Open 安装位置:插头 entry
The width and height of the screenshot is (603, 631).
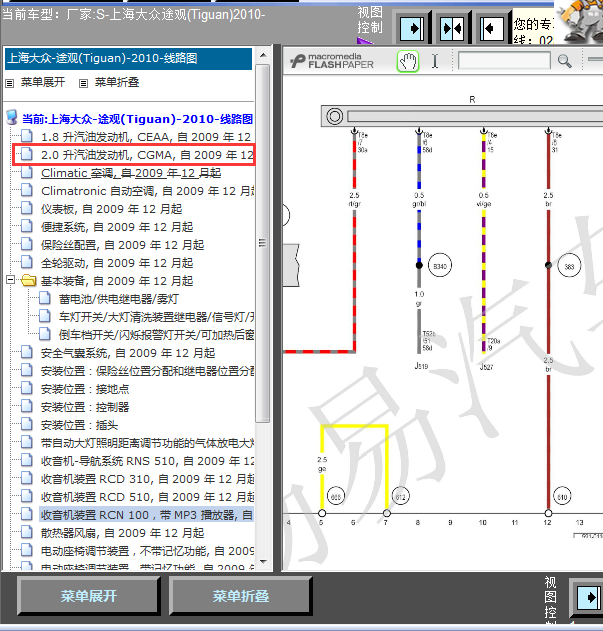pos(79,425)
